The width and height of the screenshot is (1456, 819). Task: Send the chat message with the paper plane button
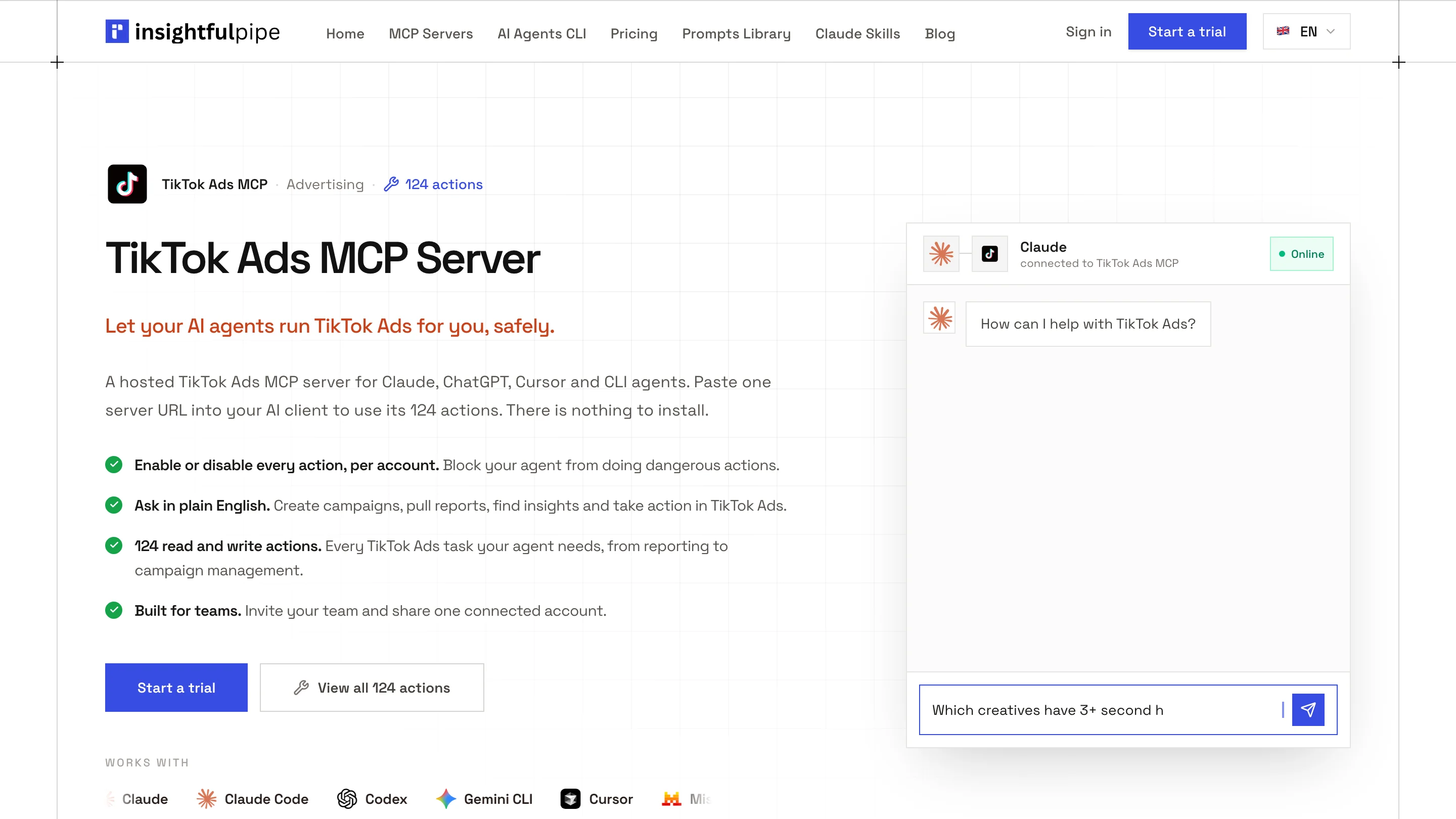1308,709
